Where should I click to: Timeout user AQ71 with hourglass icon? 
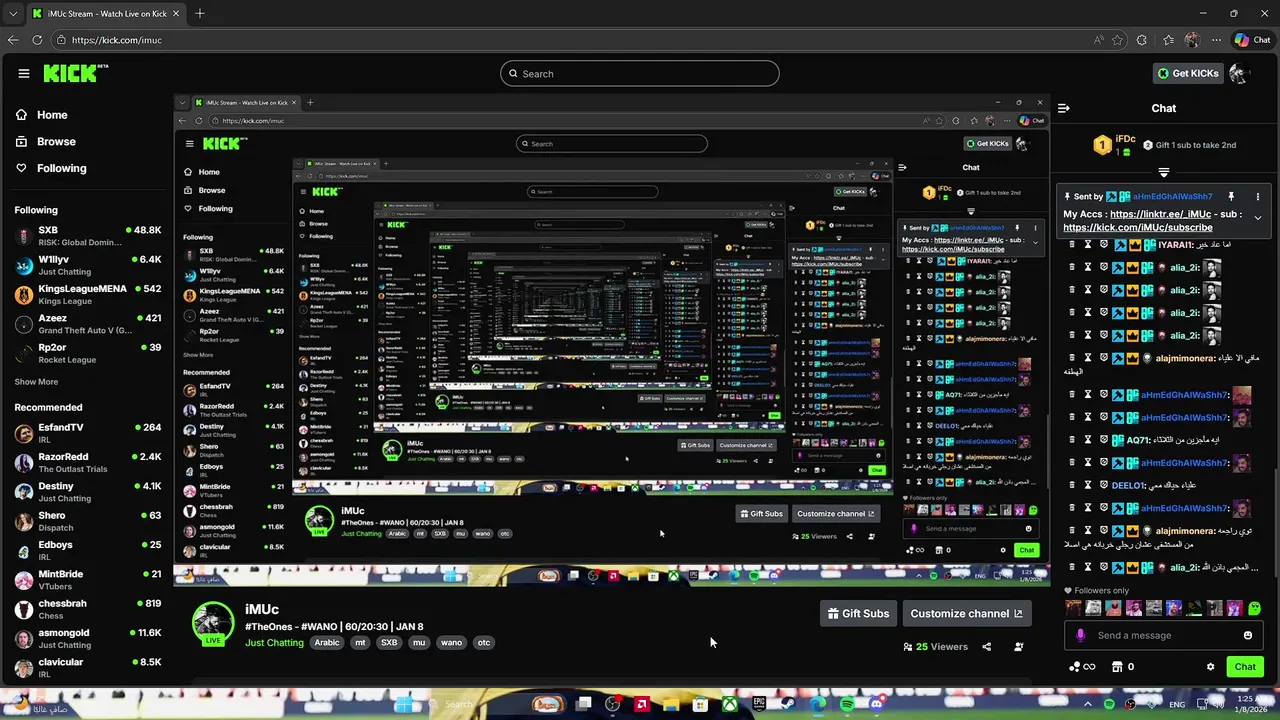click(x=1088, y=440)
